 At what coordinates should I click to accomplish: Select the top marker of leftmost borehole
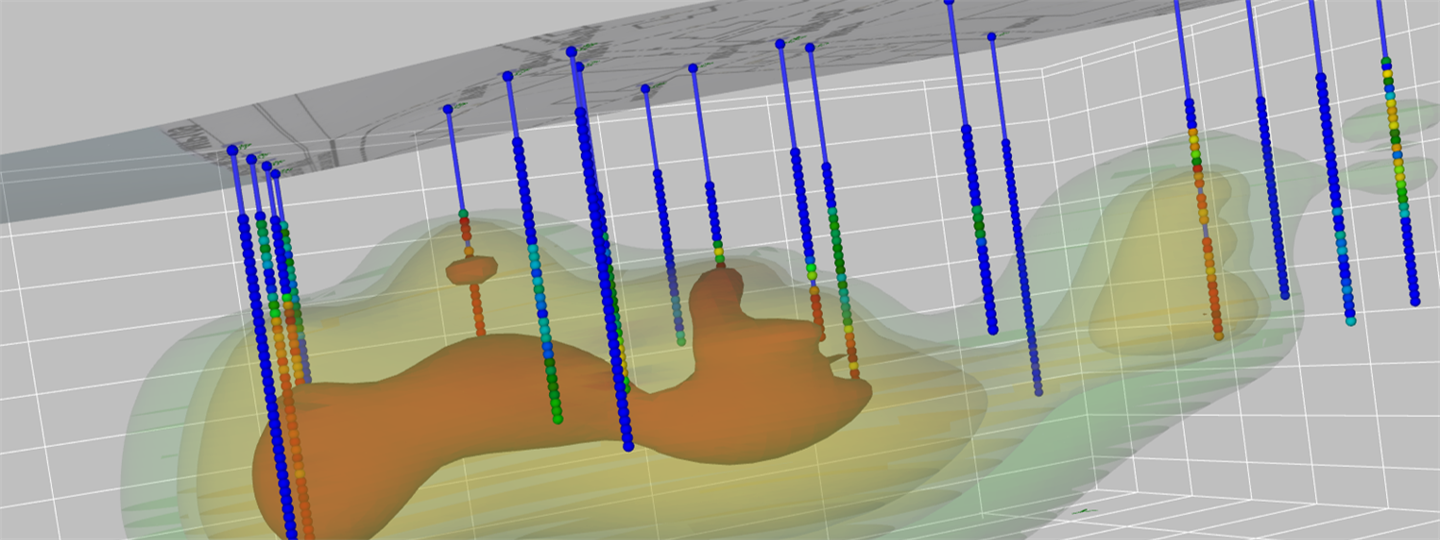pyautogui.click(x=232, y=150)
